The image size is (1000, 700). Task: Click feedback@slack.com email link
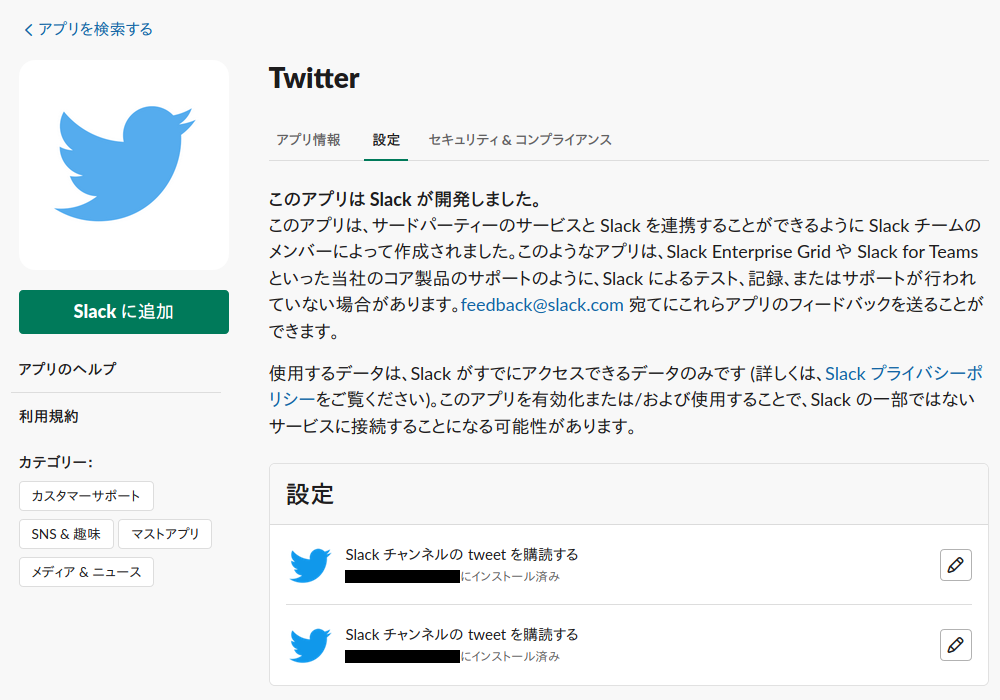pos(542,305)
